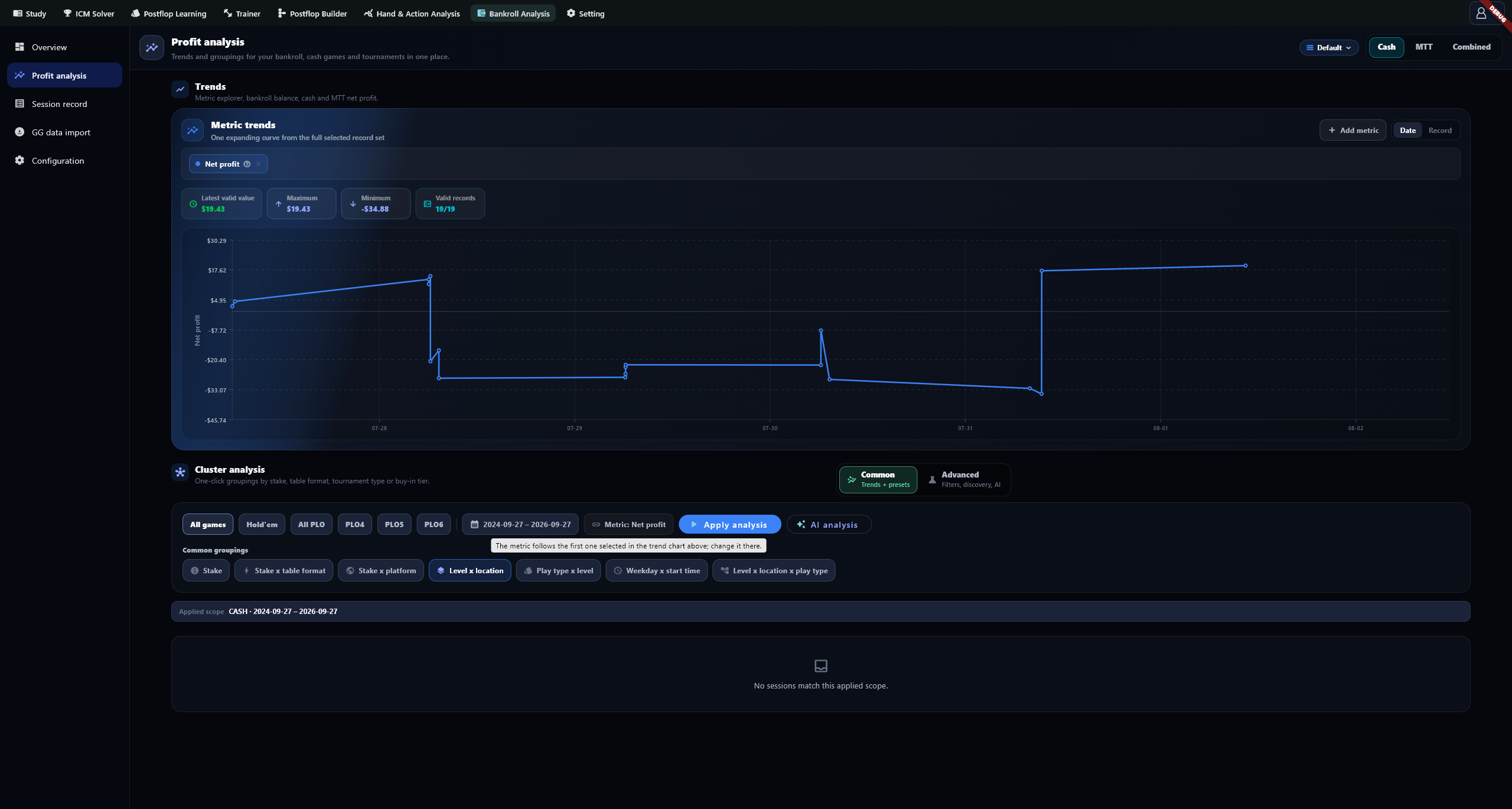
Task: Open the date range picker
Action: click(x=520, y=524)
